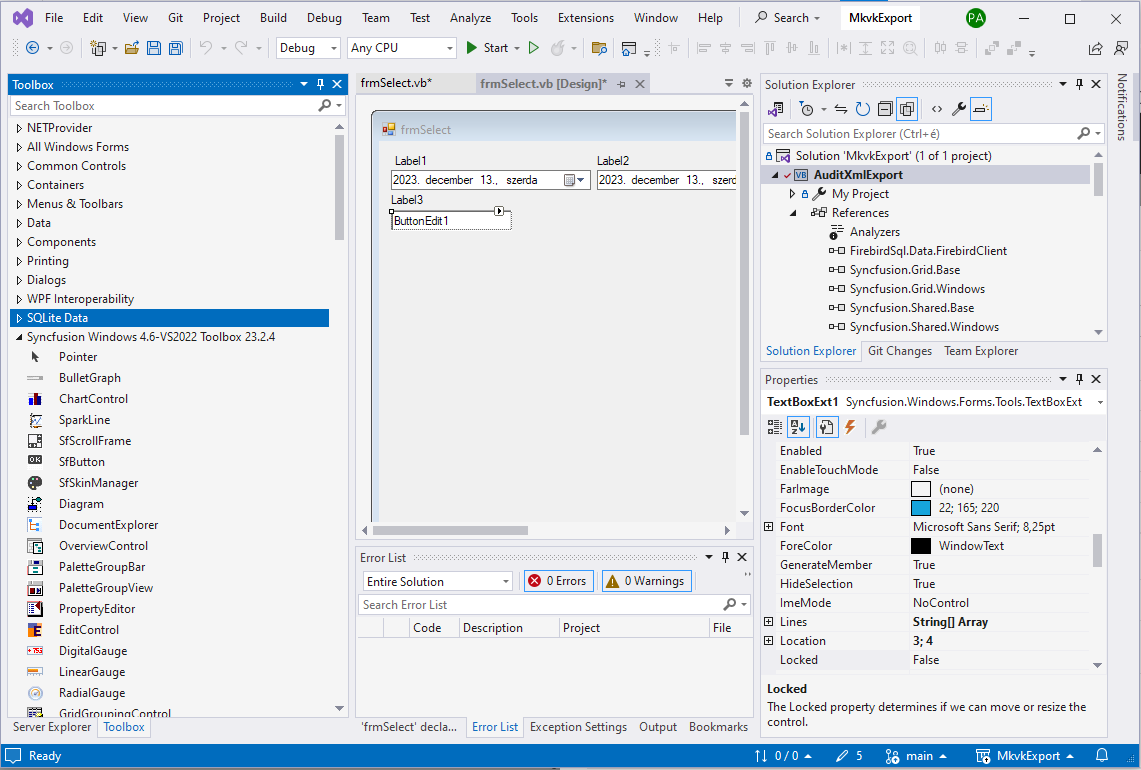Viewport: 1141px width, 770px height.
Task: Open the Build menu
Action: tap(273, 18)
